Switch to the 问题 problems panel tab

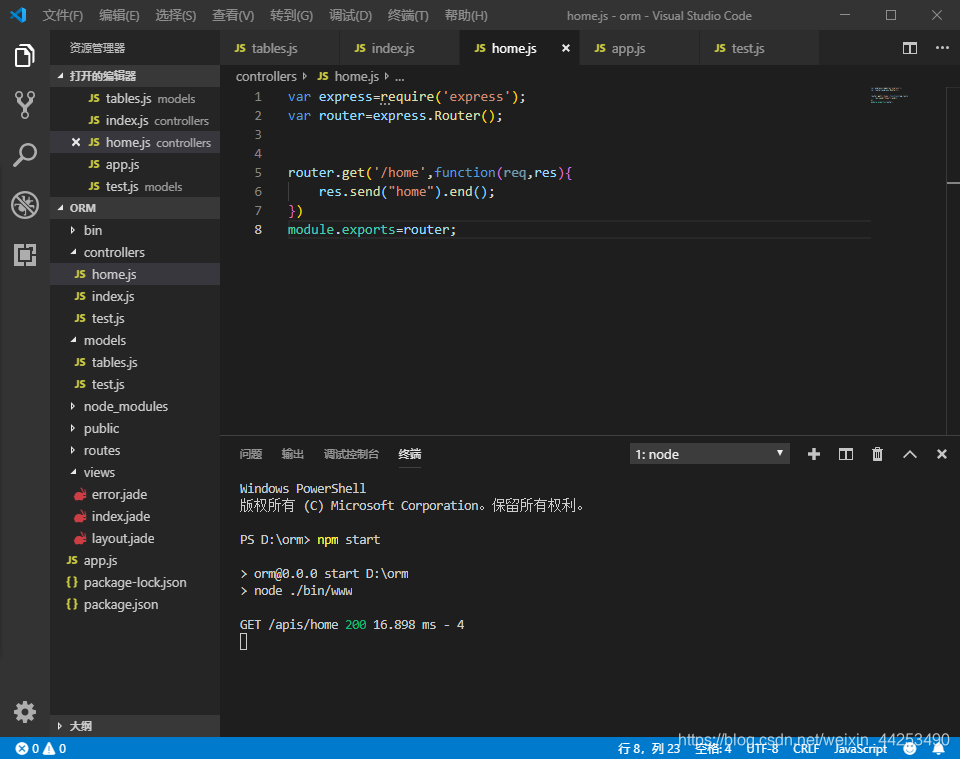tap(251, 454)
